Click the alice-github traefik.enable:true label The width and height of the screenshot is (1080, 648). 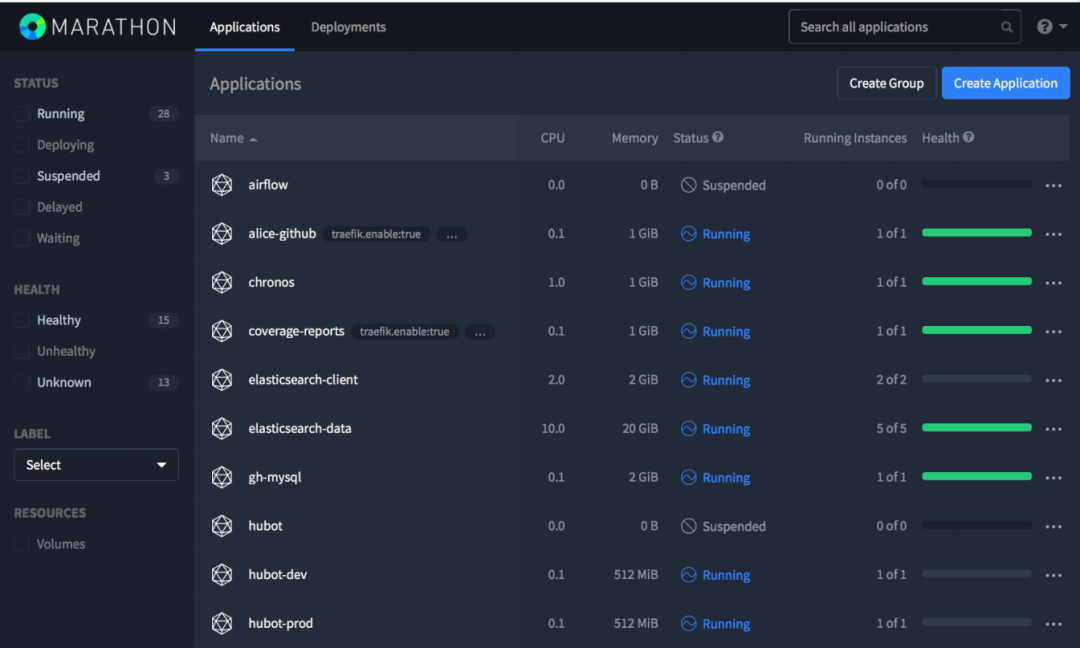[x=376, y=234]
